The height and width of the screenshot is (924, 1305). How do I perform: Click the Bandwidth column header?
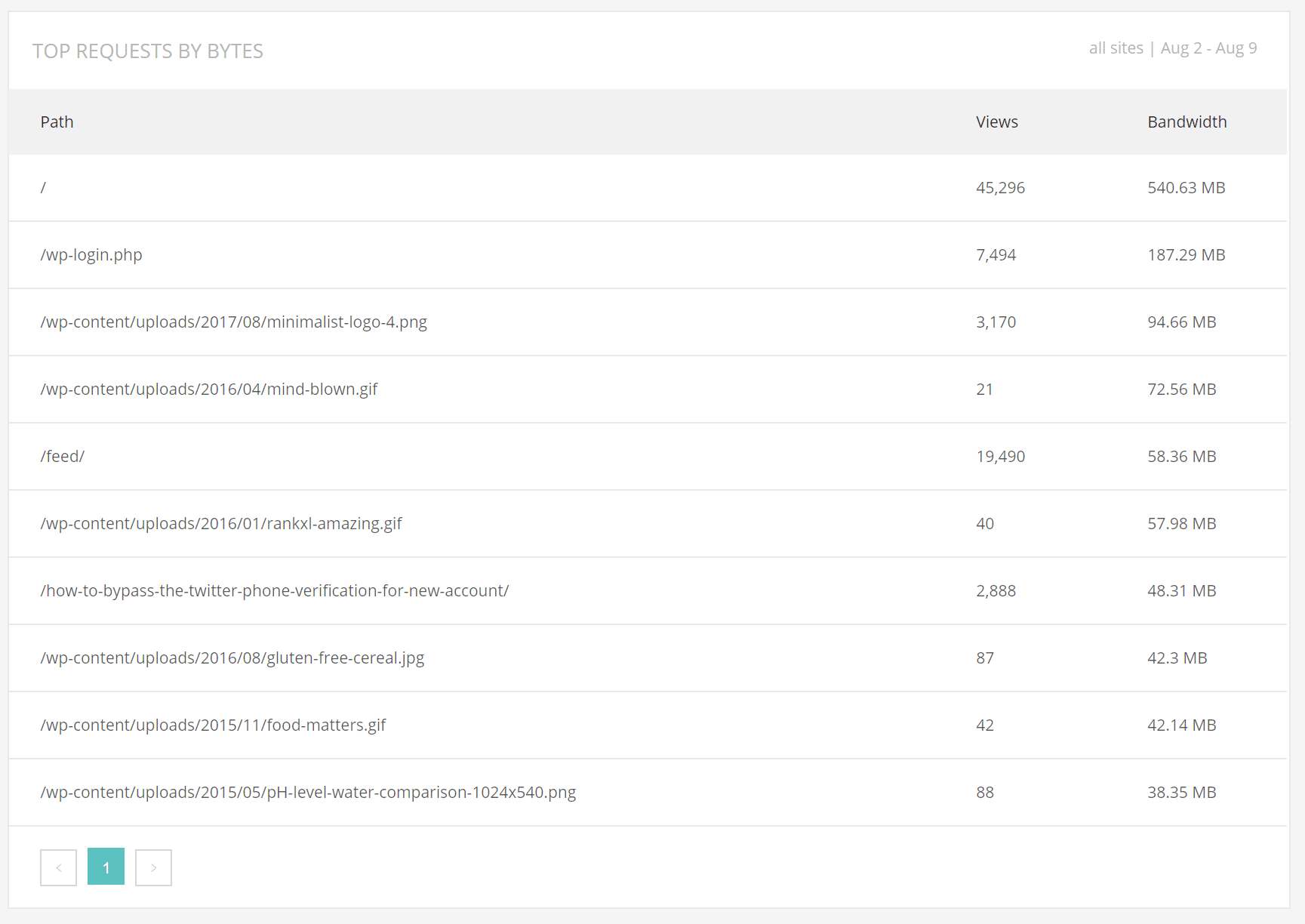click(1187, 122)
